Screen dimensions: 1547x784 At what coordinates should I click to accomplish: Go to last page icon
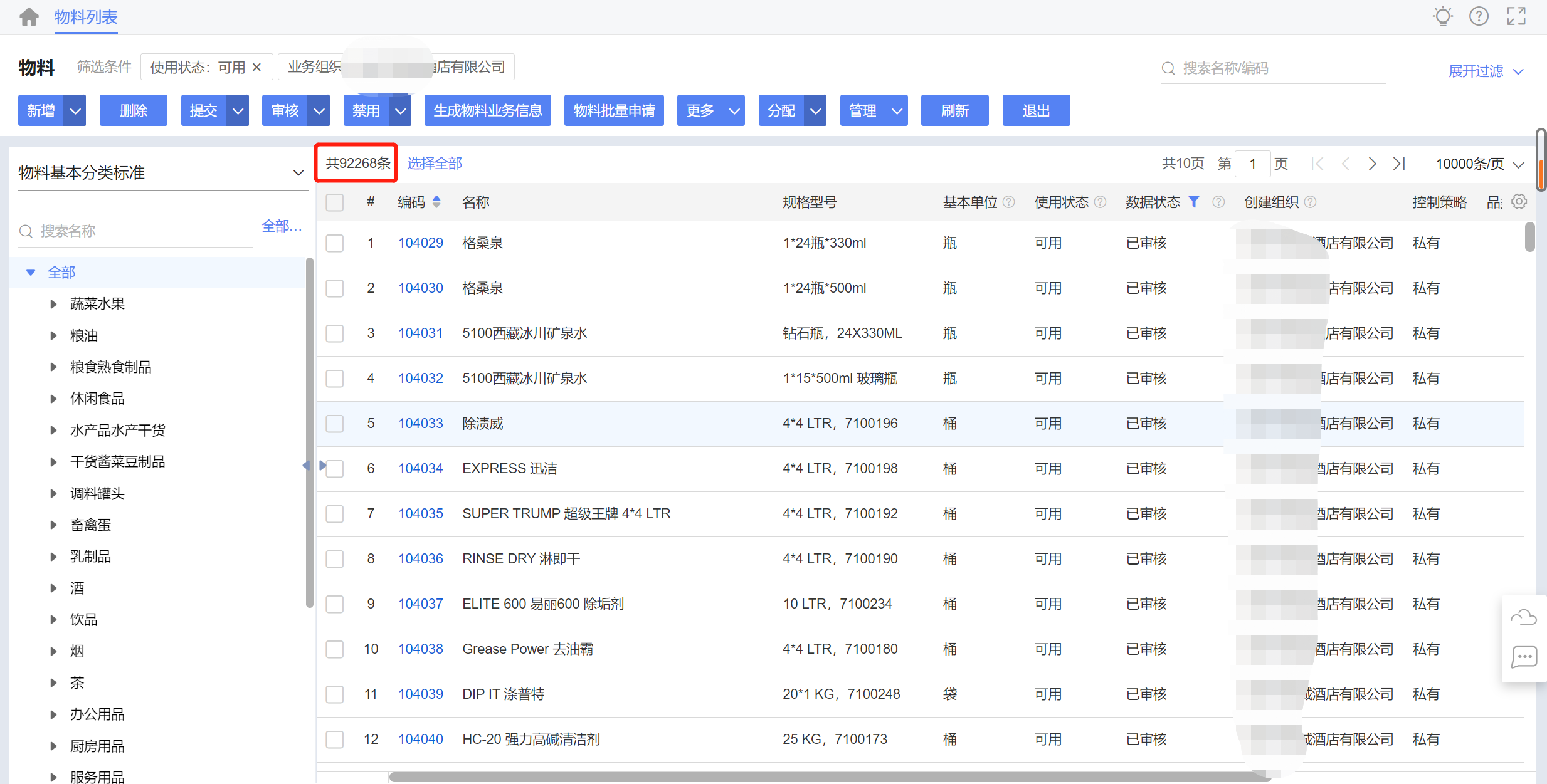tap(1400, 164)
